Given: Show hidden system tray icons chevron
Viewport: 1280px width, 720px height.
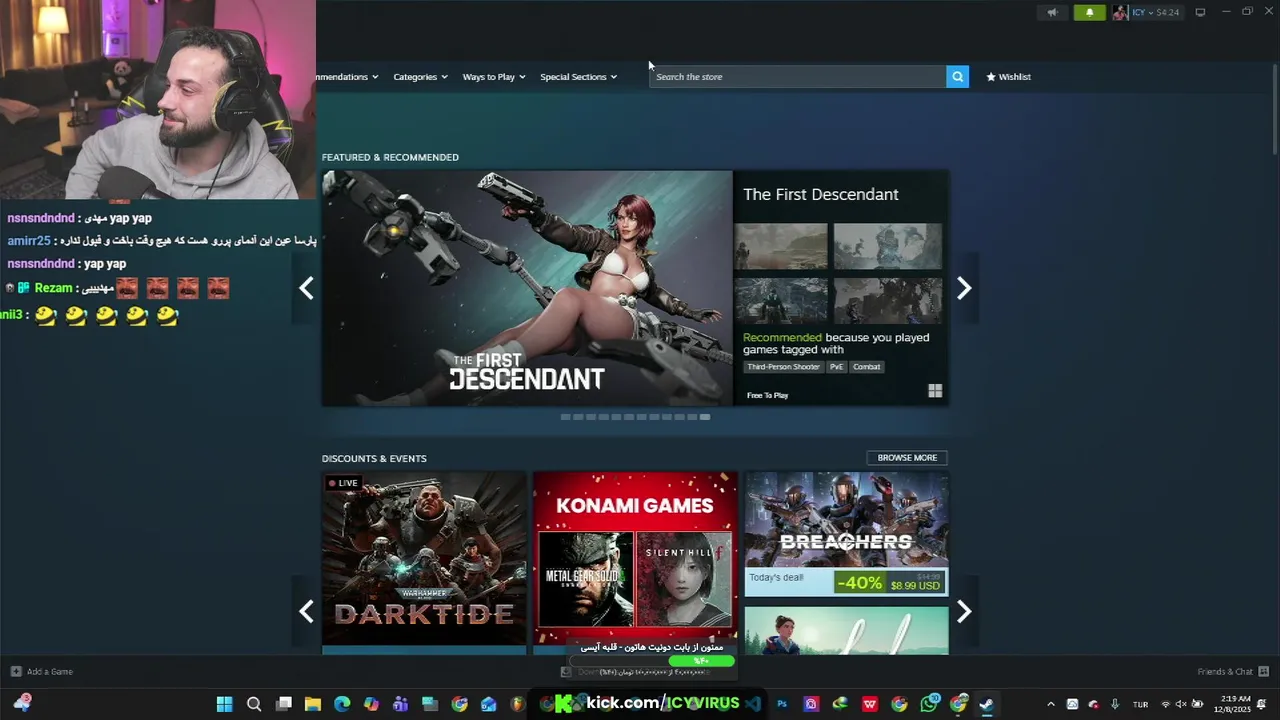Looking at the screenshot, I should [x=1050, y=704].
